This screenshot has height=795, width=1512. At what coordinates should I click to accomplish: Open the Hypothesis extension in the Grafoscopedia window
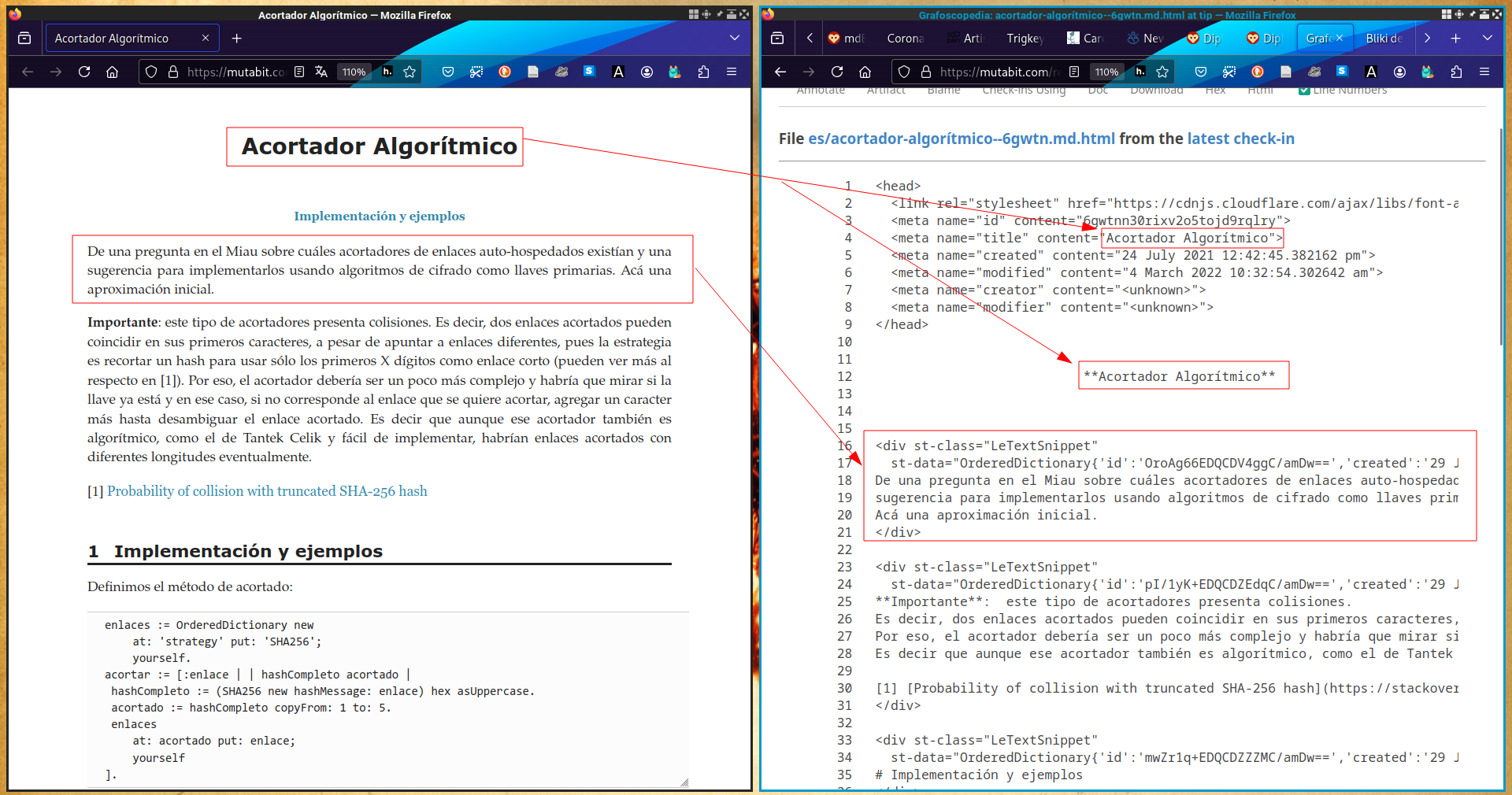coord(1140,72)
